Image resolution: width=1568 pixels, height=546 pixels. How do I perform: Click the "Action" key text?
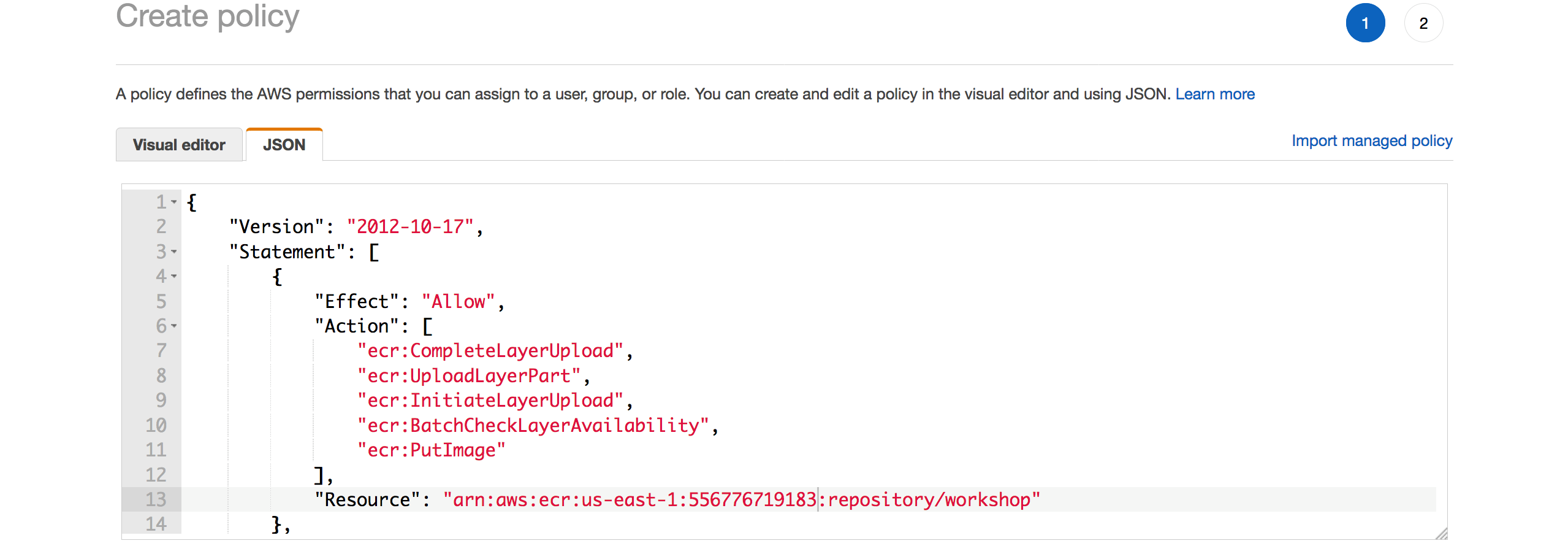coord(357,326)
